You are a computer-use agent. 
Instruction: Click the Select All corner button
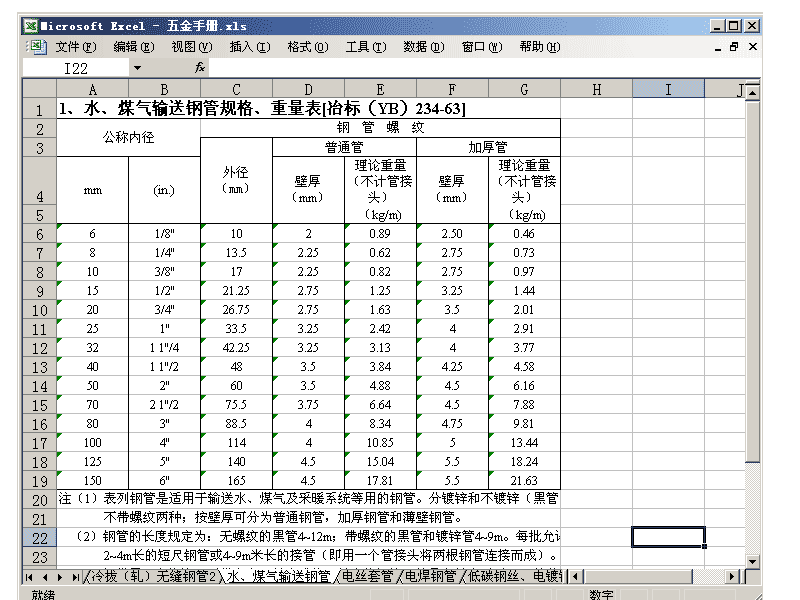[x=39, y=89]
